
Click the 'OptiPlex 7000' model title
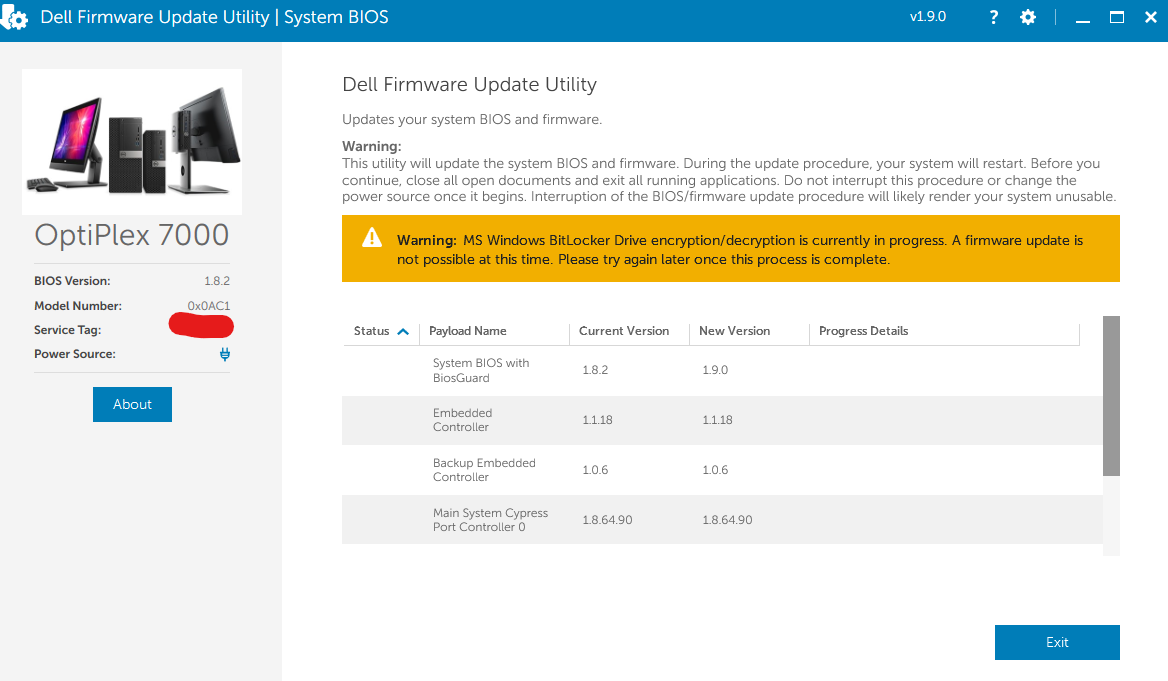[132, 235]
